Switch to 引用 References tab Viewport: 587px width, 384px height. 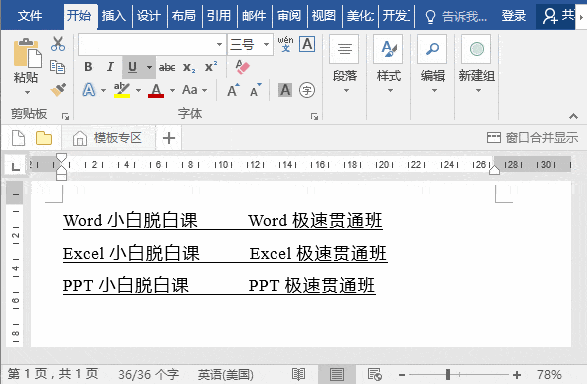pyautogui.click(x=219, y=16)
